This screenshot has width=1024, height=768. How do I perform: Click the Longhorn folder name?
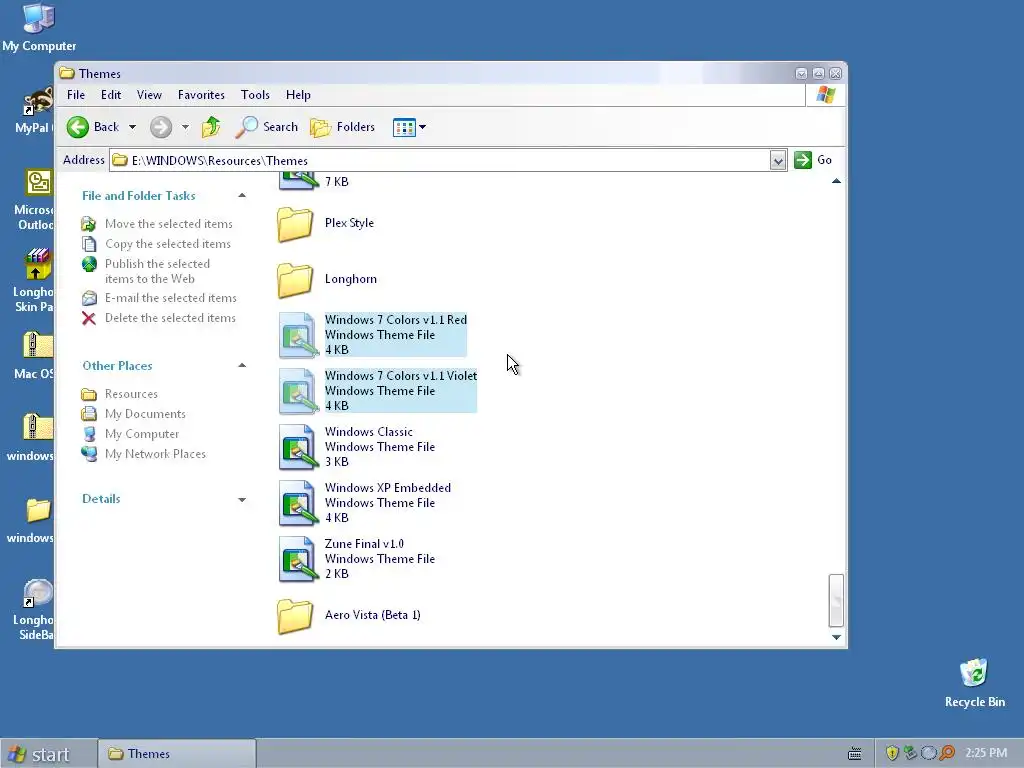coord(351,279)
